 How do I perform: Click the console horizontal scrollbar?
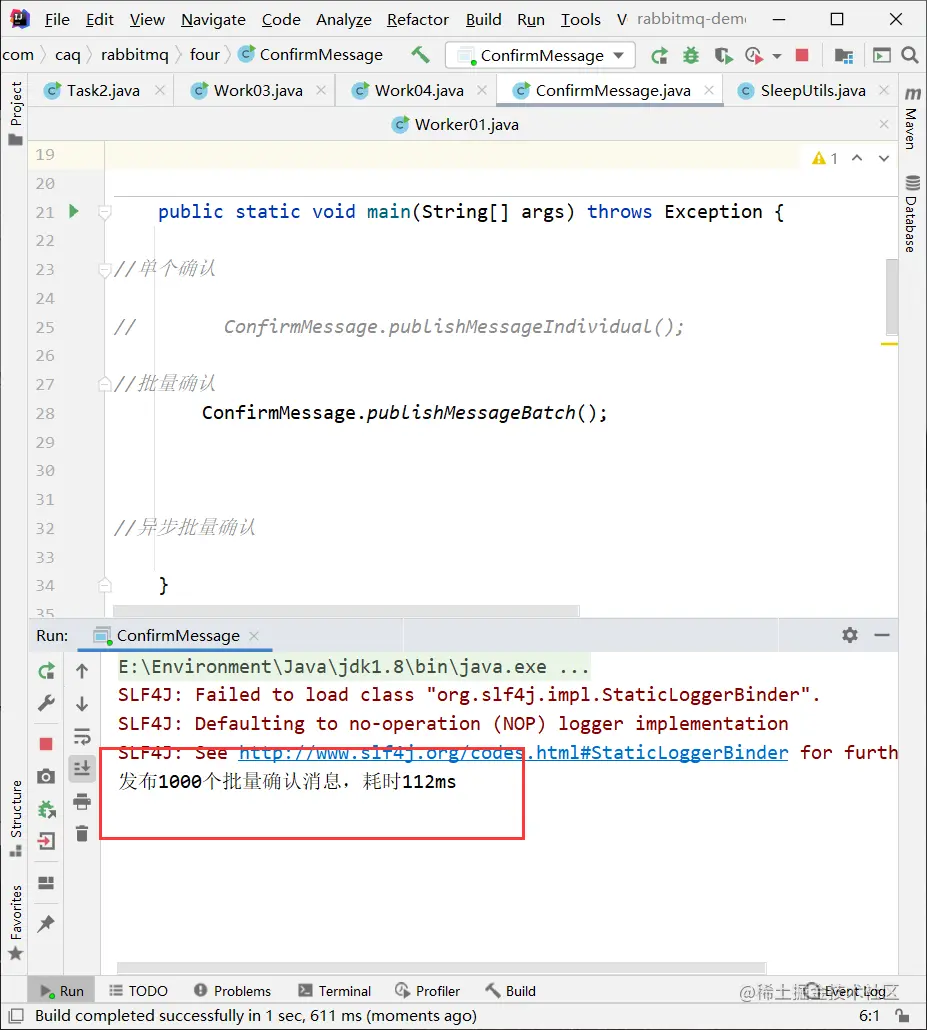coord(441,968)
